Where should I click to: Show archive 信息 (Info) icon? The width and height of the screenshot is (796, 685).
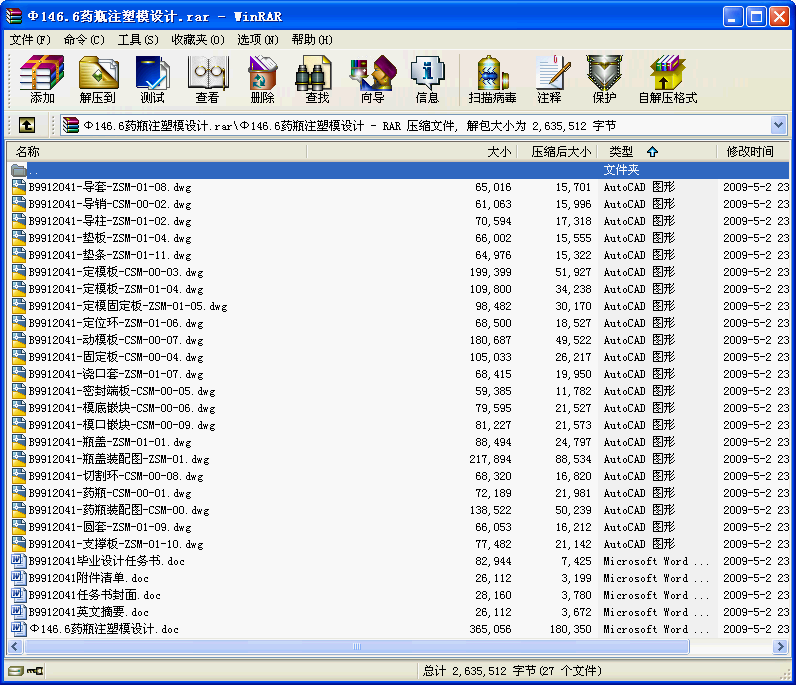click(x=427, y=80)
